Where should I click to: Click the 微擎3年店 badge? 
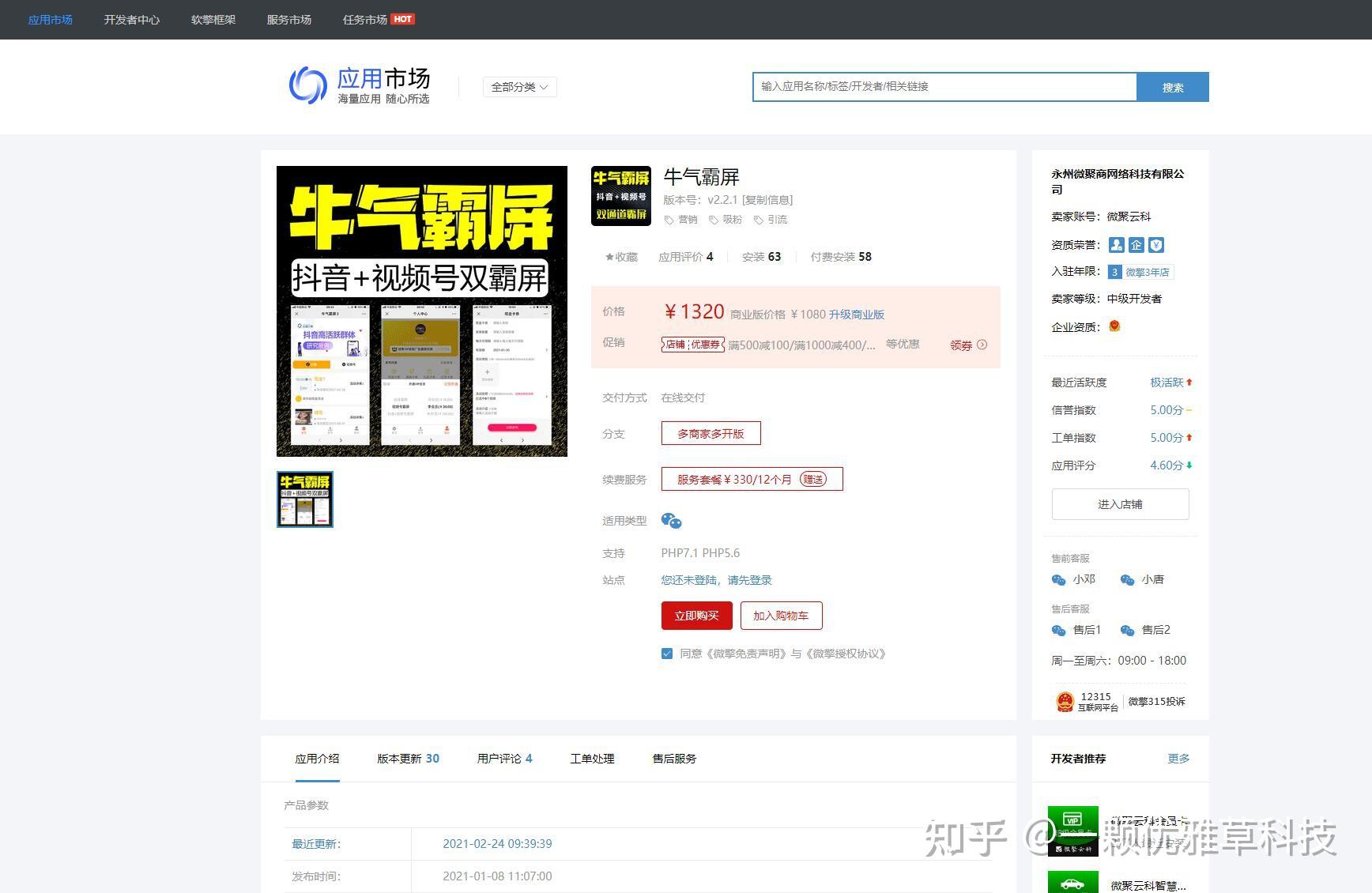point(1140,272)
